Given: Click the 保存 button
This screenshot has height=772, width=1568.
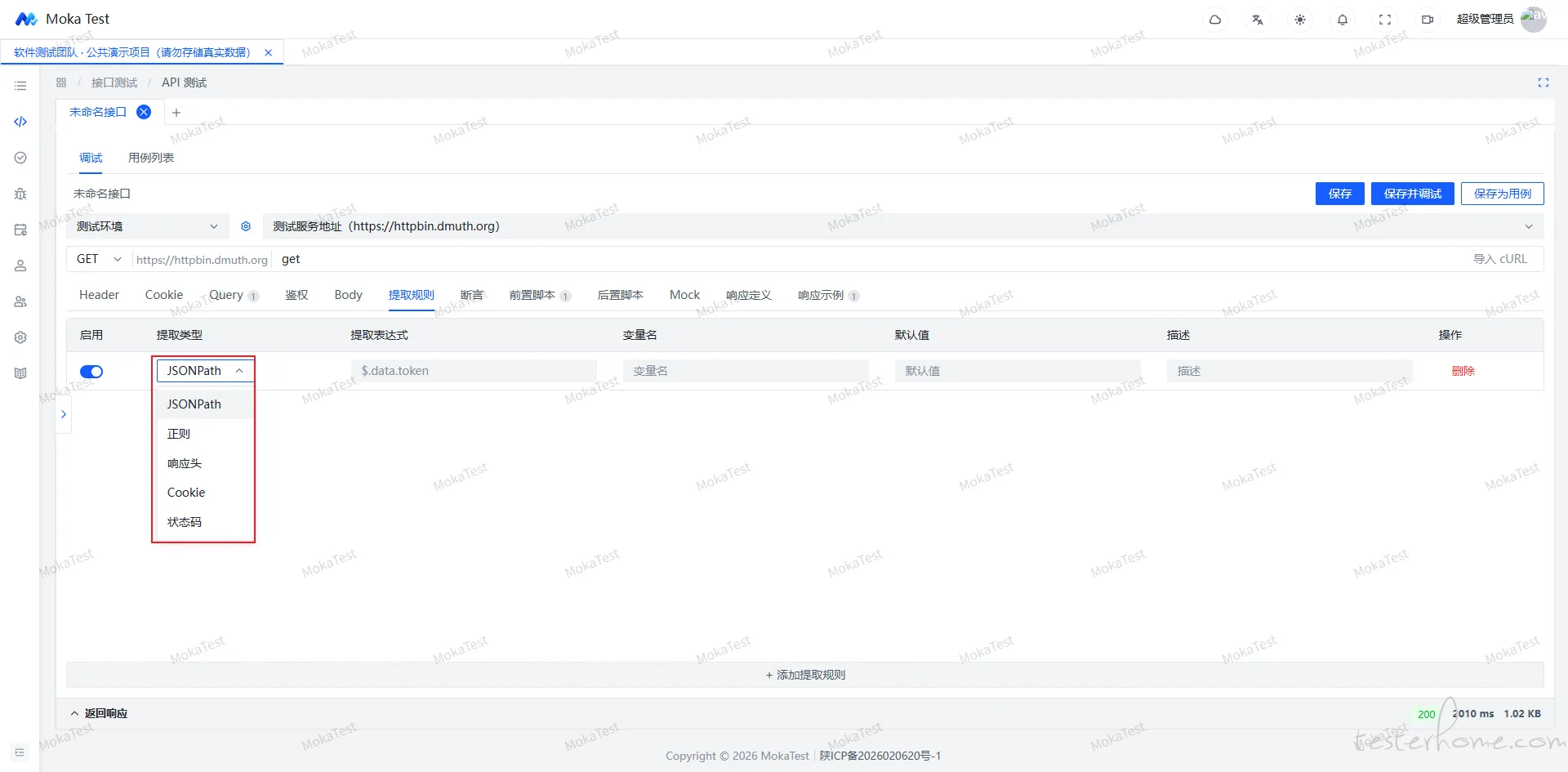Looking at the screenshot, I should [1340, 194].
